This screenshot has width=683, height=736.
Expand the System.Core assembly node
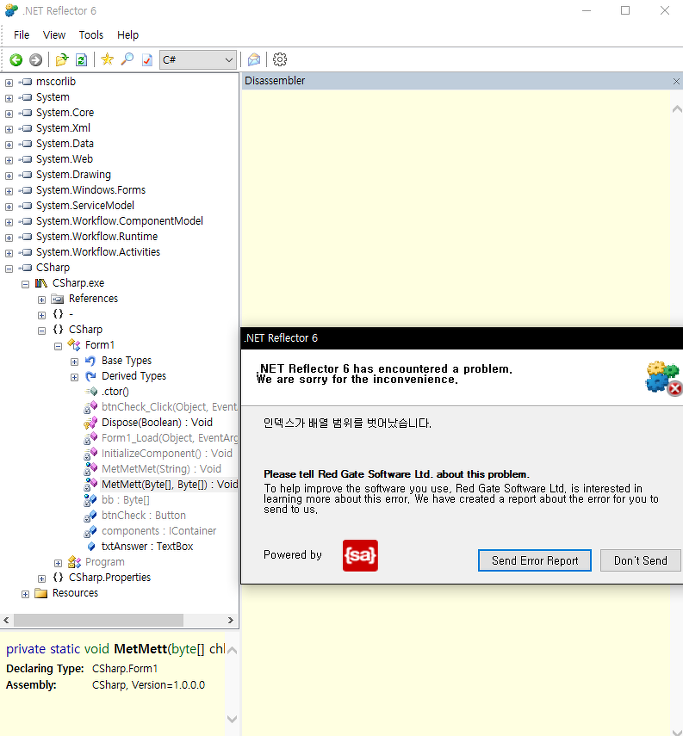click(x=9, y=114)
